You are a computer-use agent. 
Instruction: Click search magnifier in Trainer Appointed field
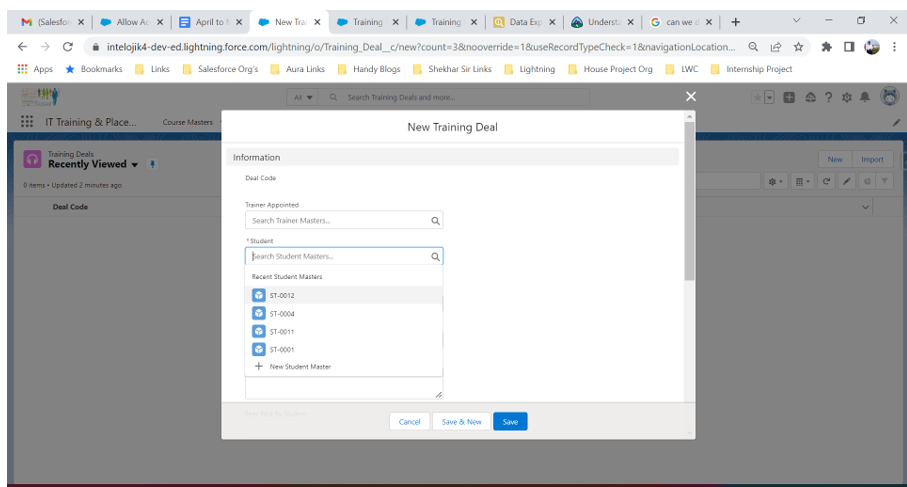[435, 221]
